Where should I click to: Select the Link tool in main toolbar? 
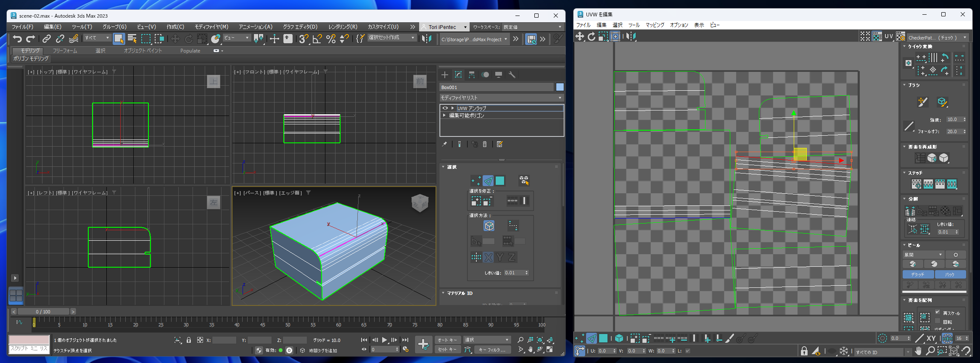pos(47,39)
